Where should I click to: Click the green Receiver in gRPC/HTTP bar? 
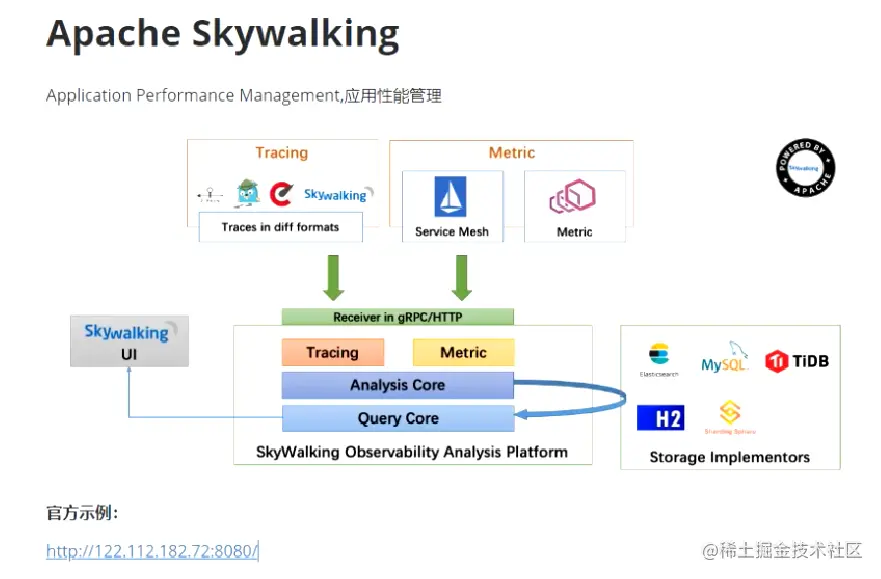pos(398,317)
